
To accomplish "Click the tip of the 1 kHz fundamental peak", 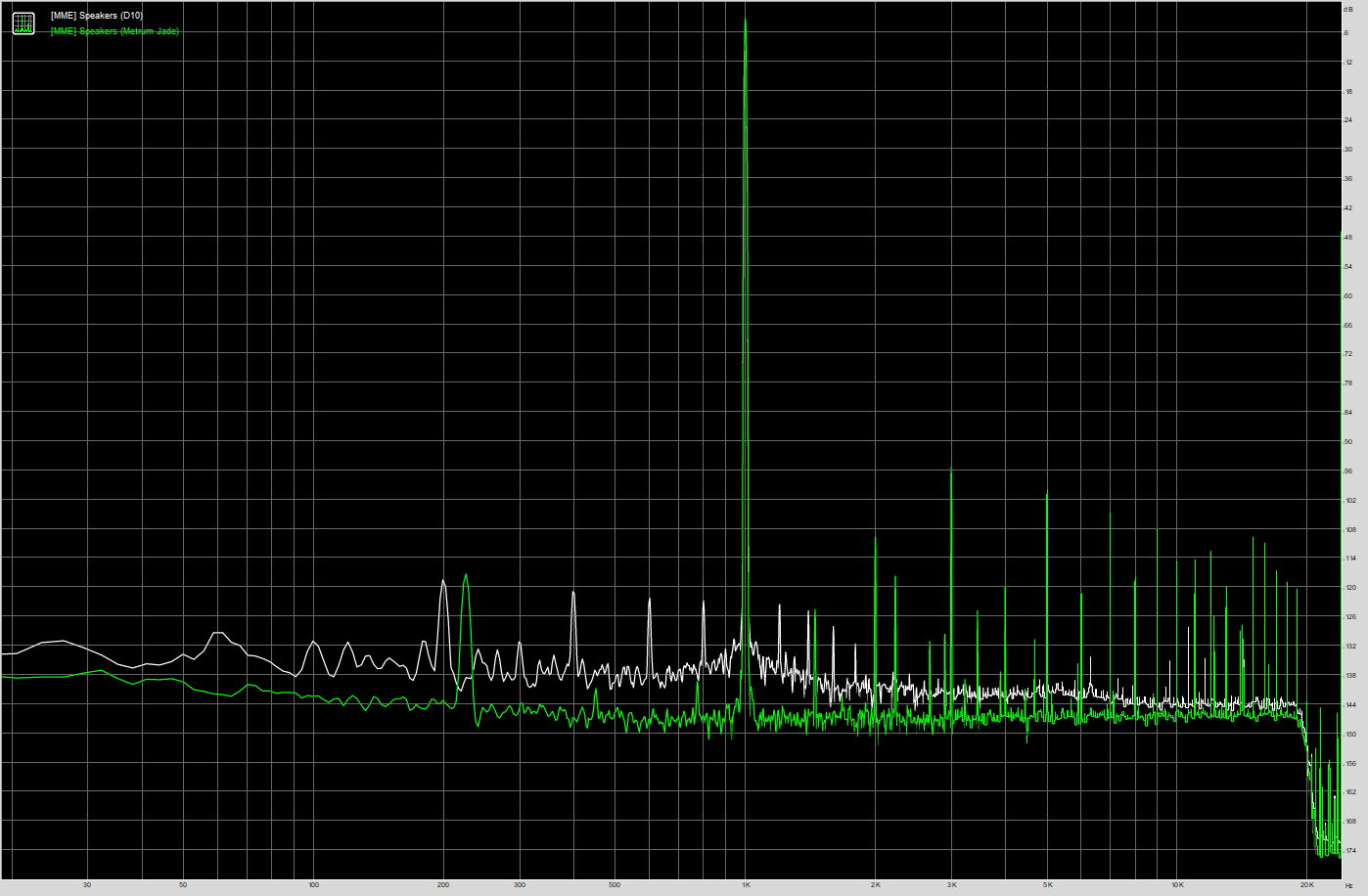I will [746, 21].
